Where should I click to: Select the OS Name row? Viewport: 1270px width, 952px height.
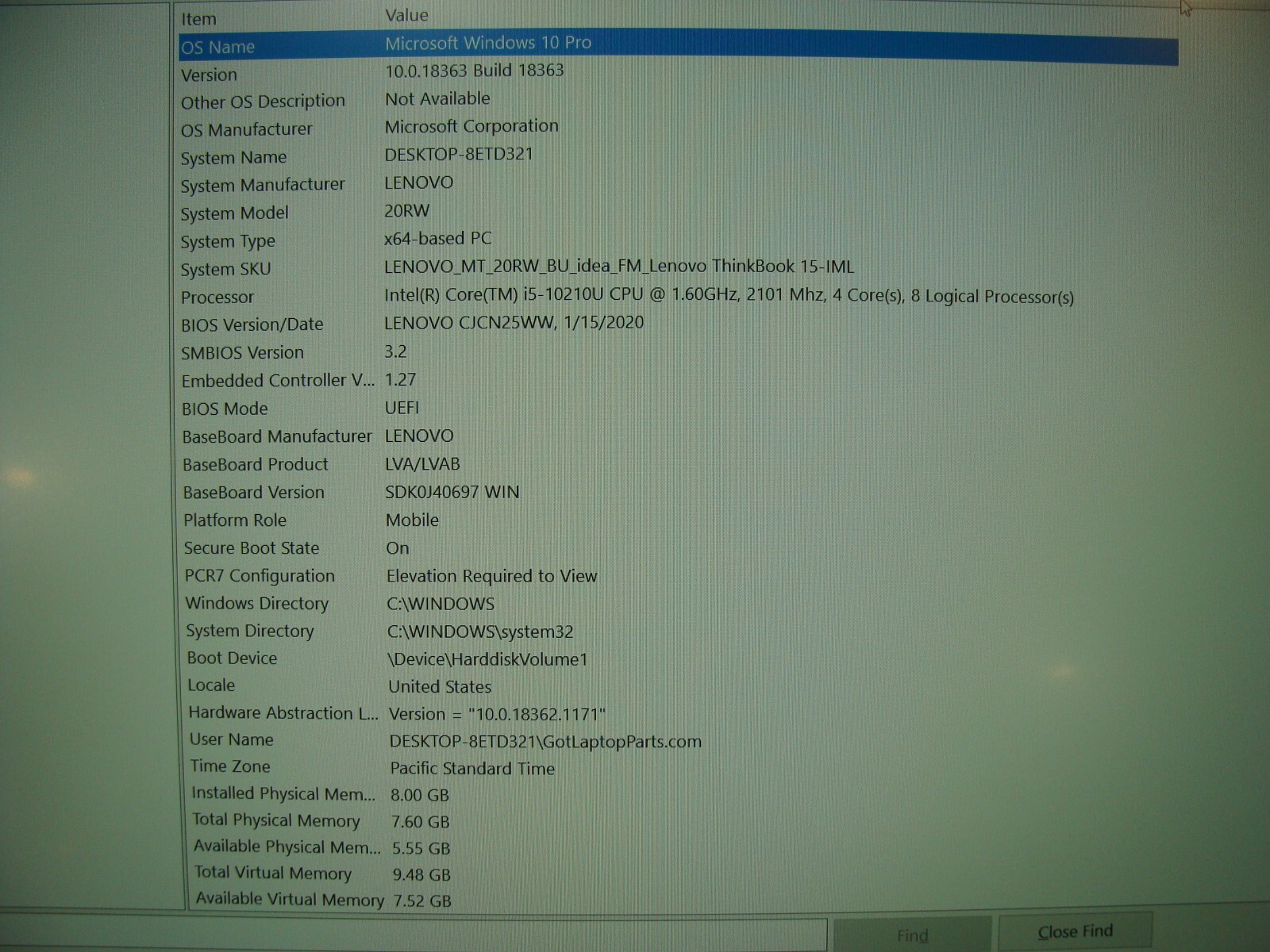pyautogui.click(x=679, y=46)
